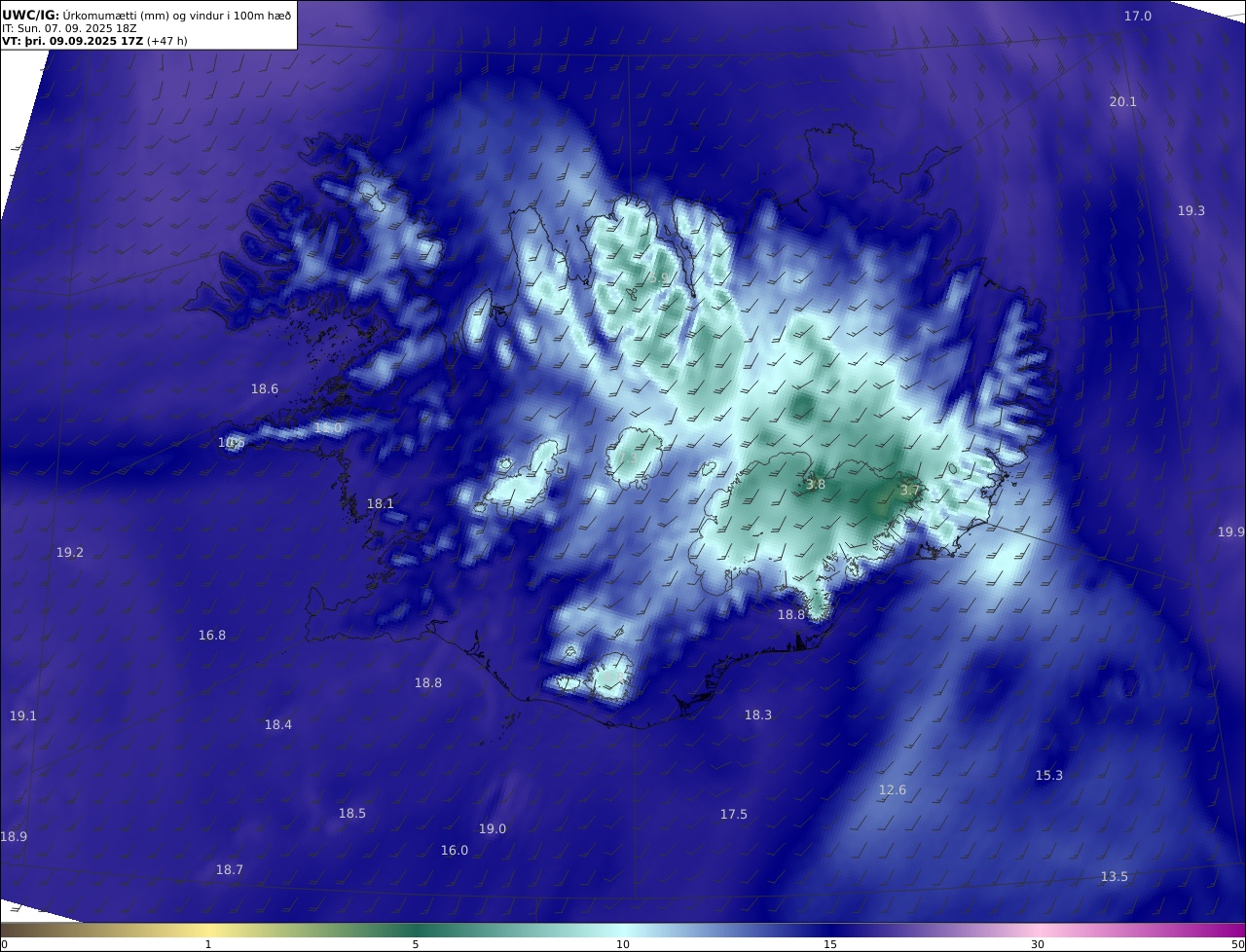The width and height of the screenshot is (1246, 952).
Task: Click the 18.6 value label
Action: pos(265,389)
